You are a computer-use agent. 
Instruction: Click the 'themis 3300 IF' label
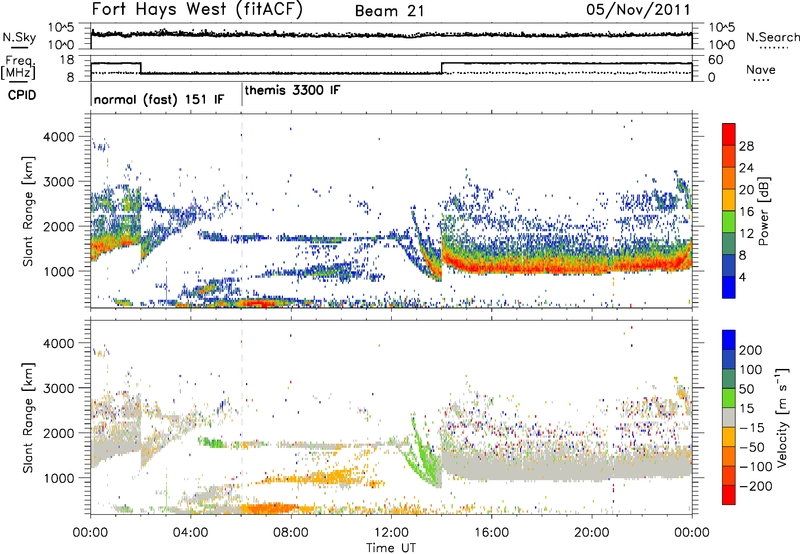292,90
